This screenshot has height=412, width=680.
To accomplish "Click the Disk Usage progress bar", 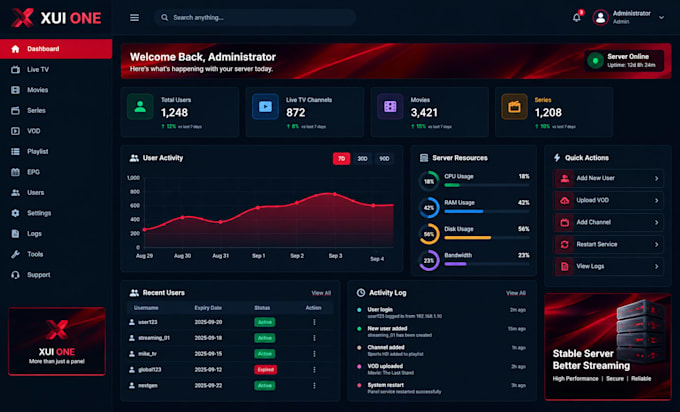I will click(487, 238).
